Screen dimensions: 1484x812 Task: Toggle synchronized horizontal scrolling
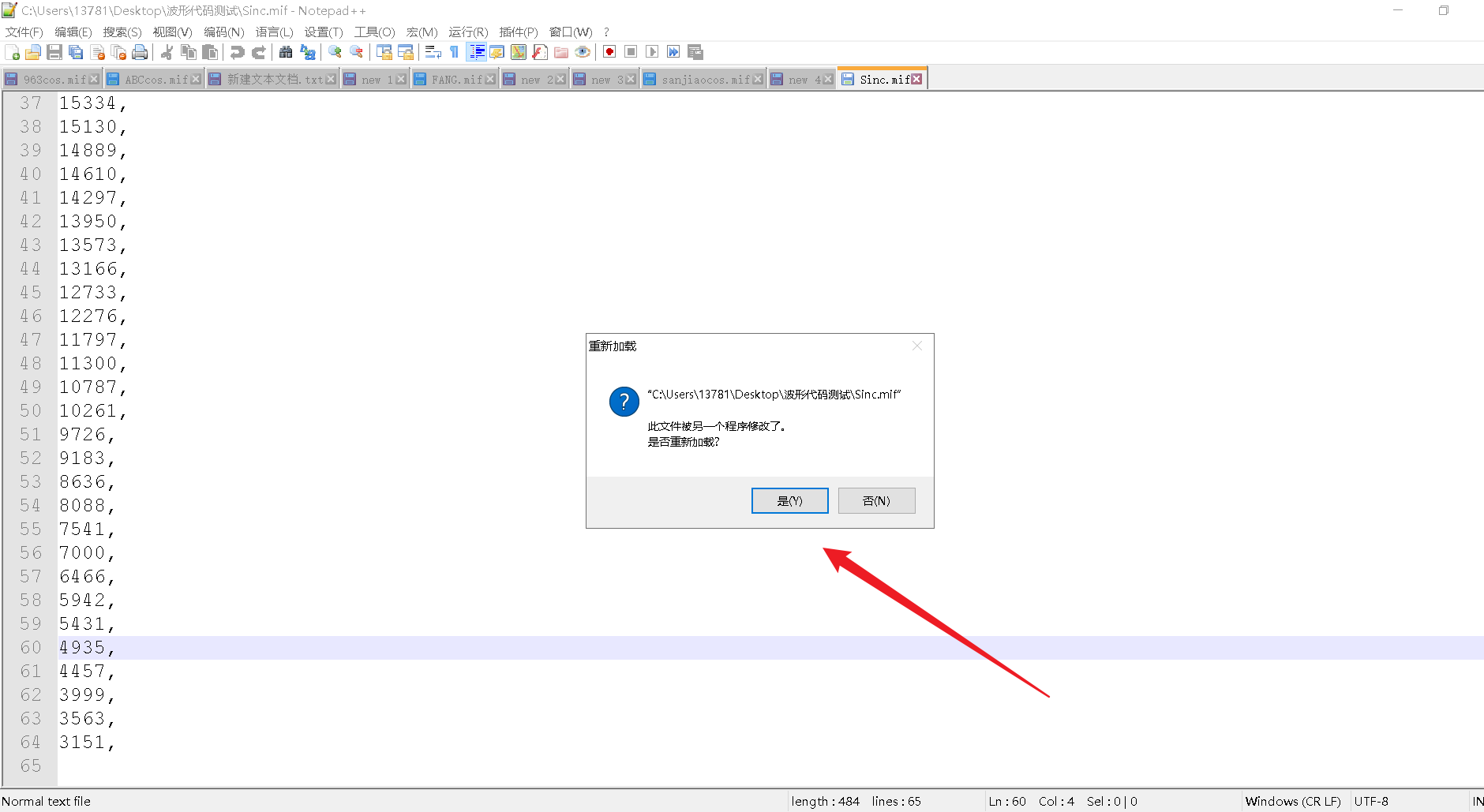pyautogui.click(x=406, y=52)
